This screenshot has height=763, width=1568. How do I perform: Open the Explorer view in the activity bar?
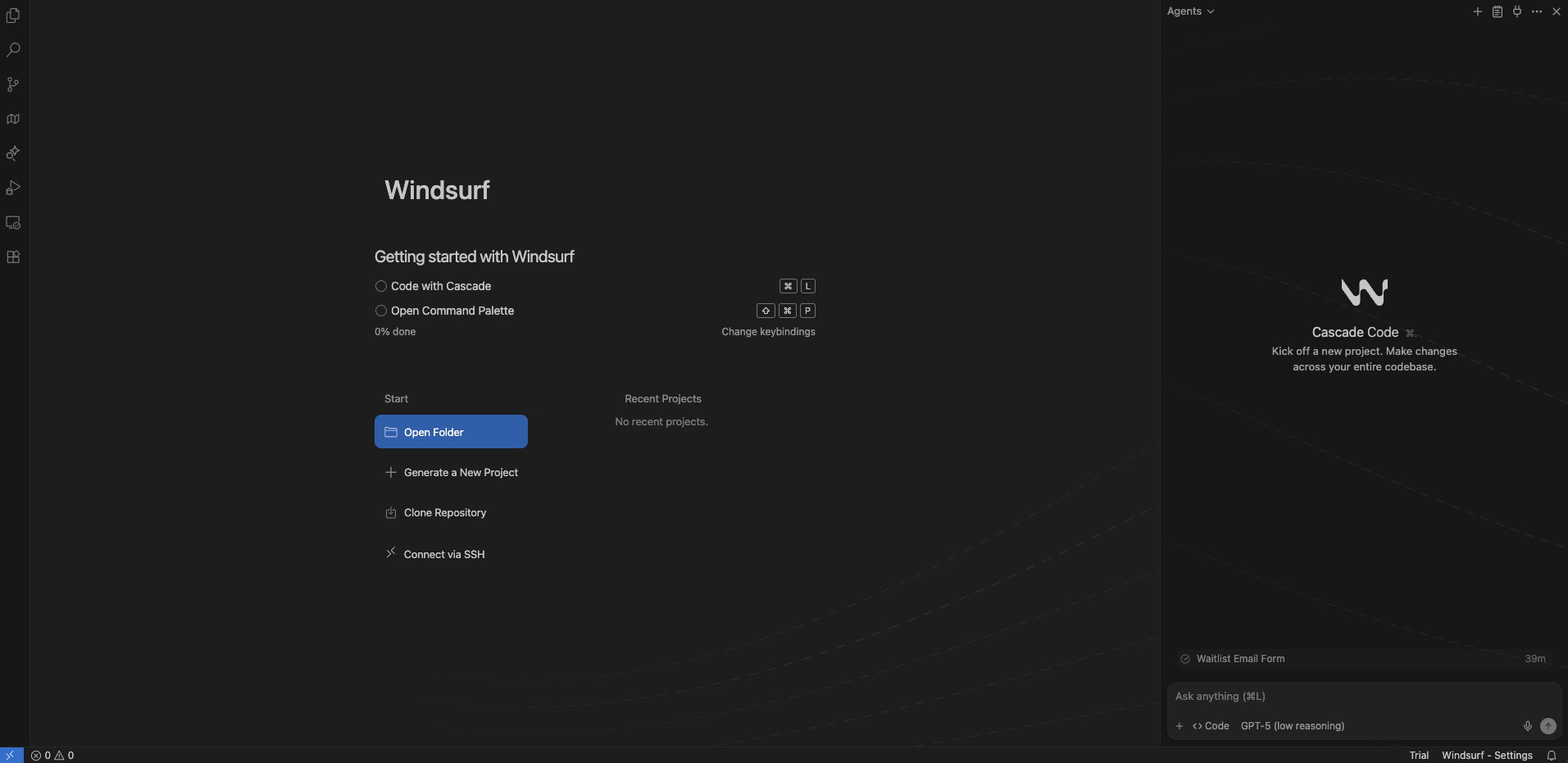tap(13, 16)
